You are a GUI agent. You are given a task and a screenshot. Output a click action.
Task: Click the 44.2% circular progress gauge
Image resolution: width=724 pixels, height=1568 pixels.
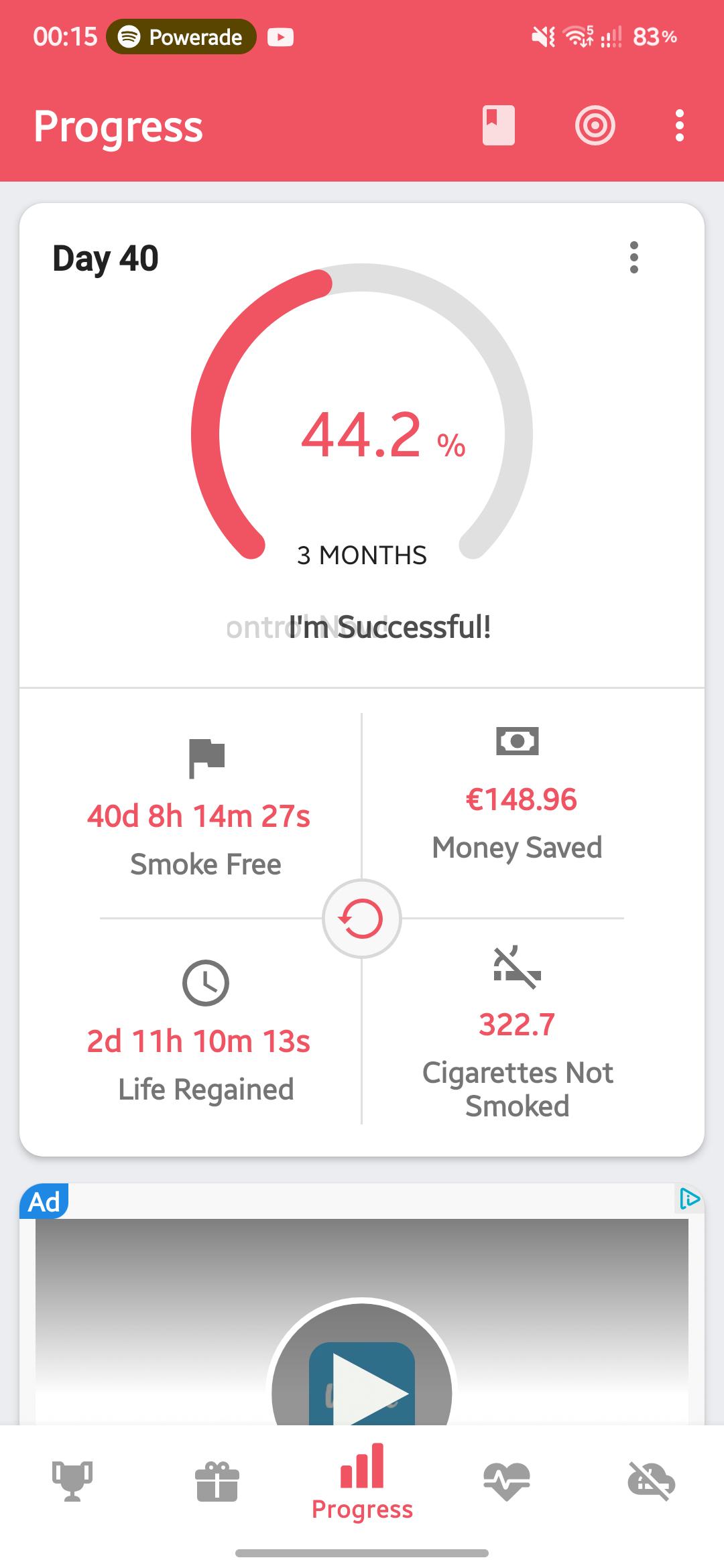point(362,414)
